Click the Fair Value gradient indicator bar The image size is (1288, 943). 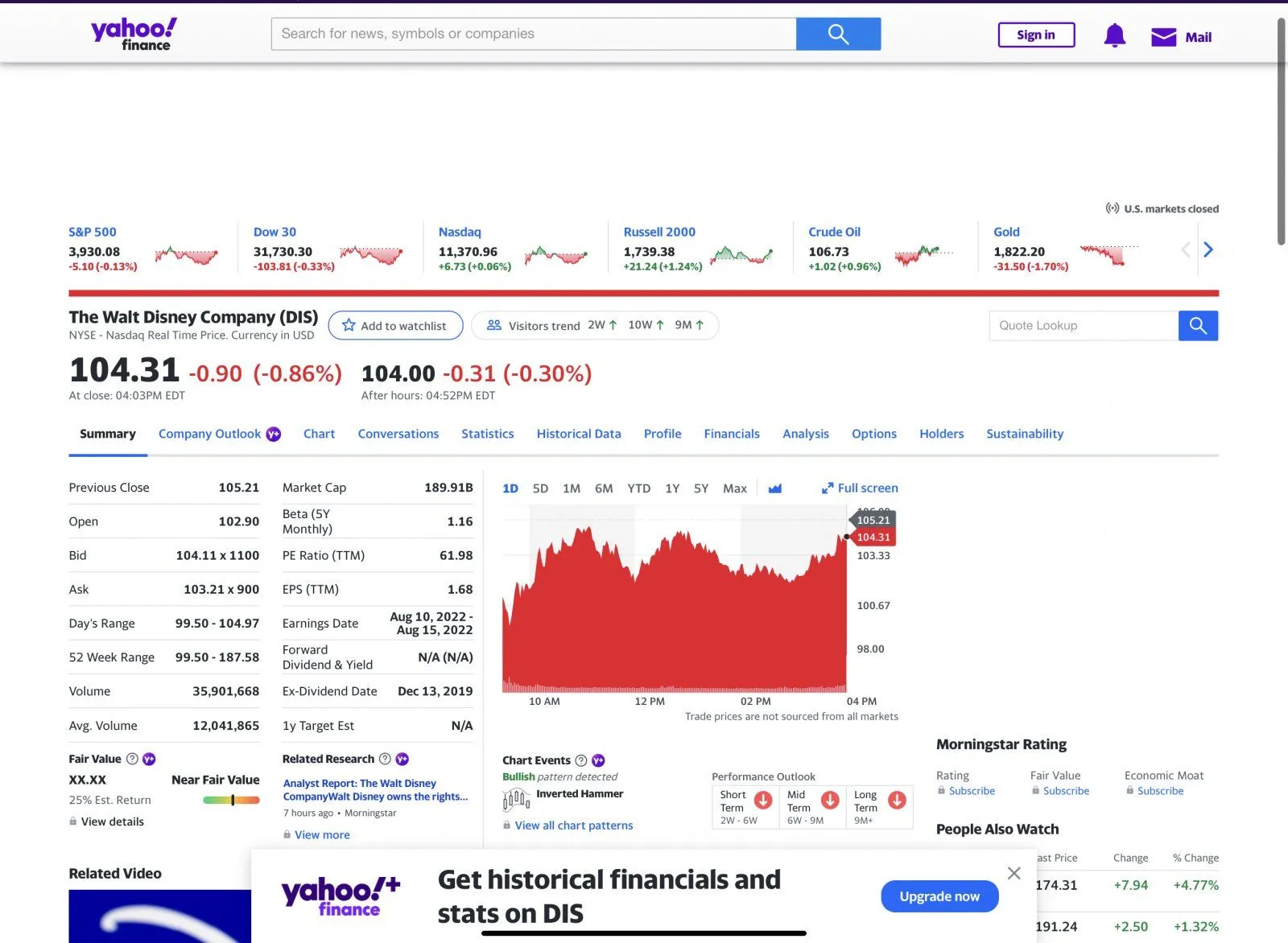click(231, 800)
